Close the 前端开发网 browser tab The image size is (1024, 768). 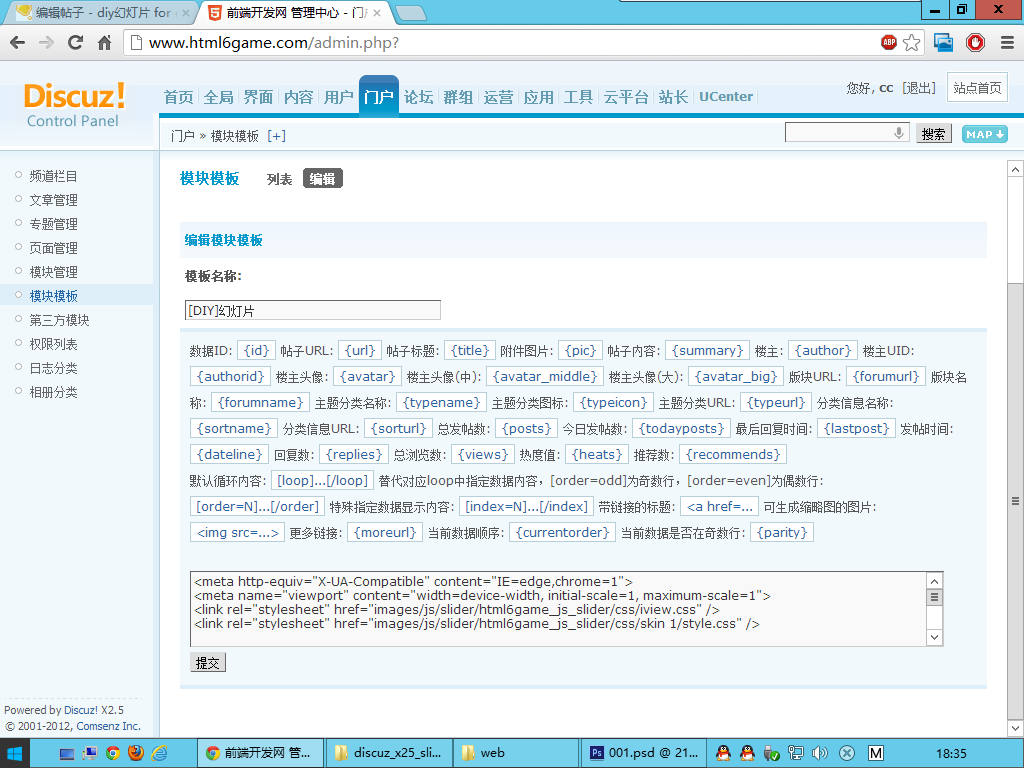coord(377,12)
